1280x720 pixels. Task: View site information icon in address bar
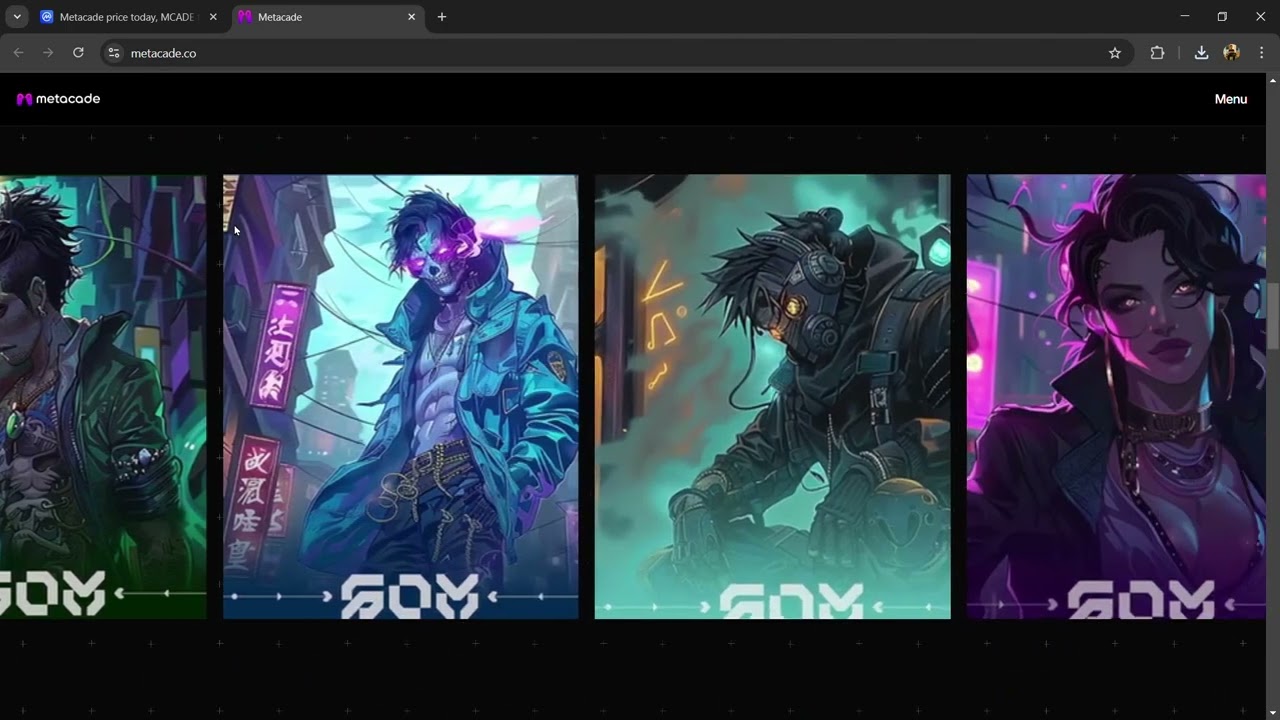pos(114,53)
